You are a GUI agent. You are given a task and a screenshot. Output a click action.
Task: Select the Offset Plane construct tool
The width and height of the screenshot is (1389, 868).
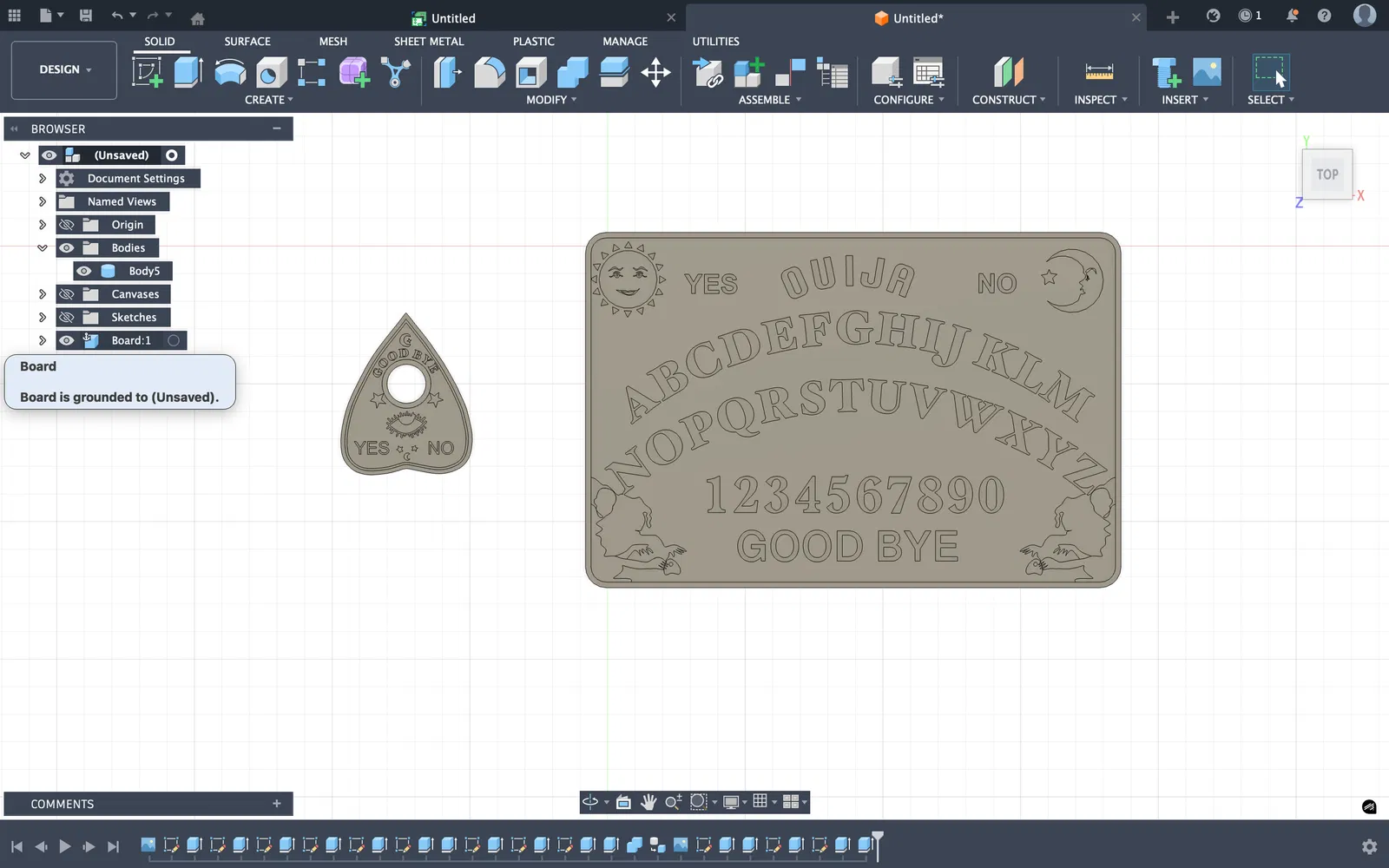[x=1009, y=72]
